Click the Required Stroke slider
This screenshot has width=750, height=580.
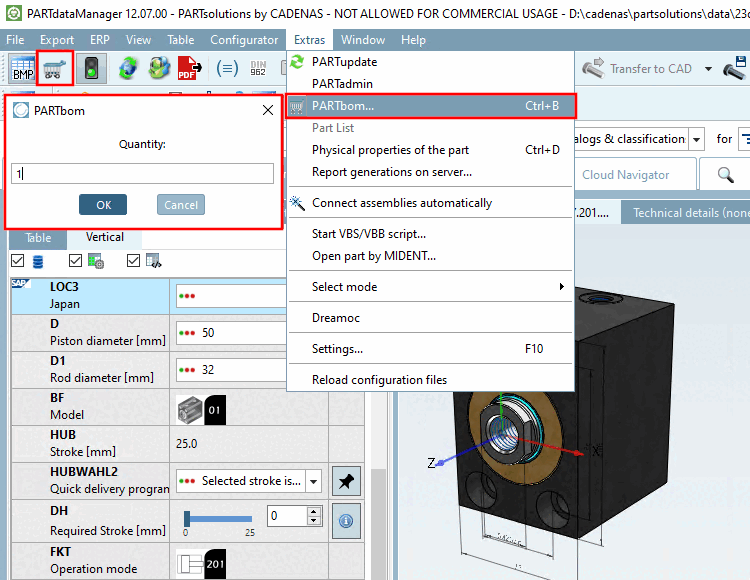[x=219, y=519]
